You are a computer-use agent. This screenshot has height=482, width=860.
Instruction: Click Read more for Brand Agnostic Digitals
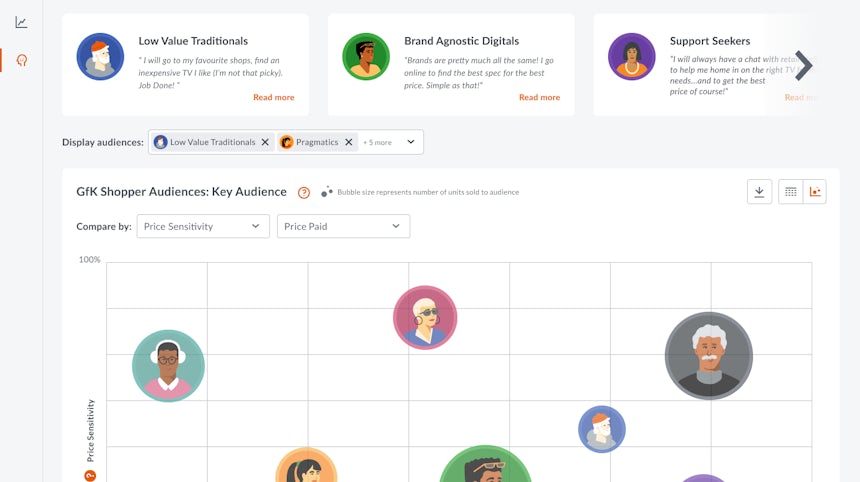539,97
